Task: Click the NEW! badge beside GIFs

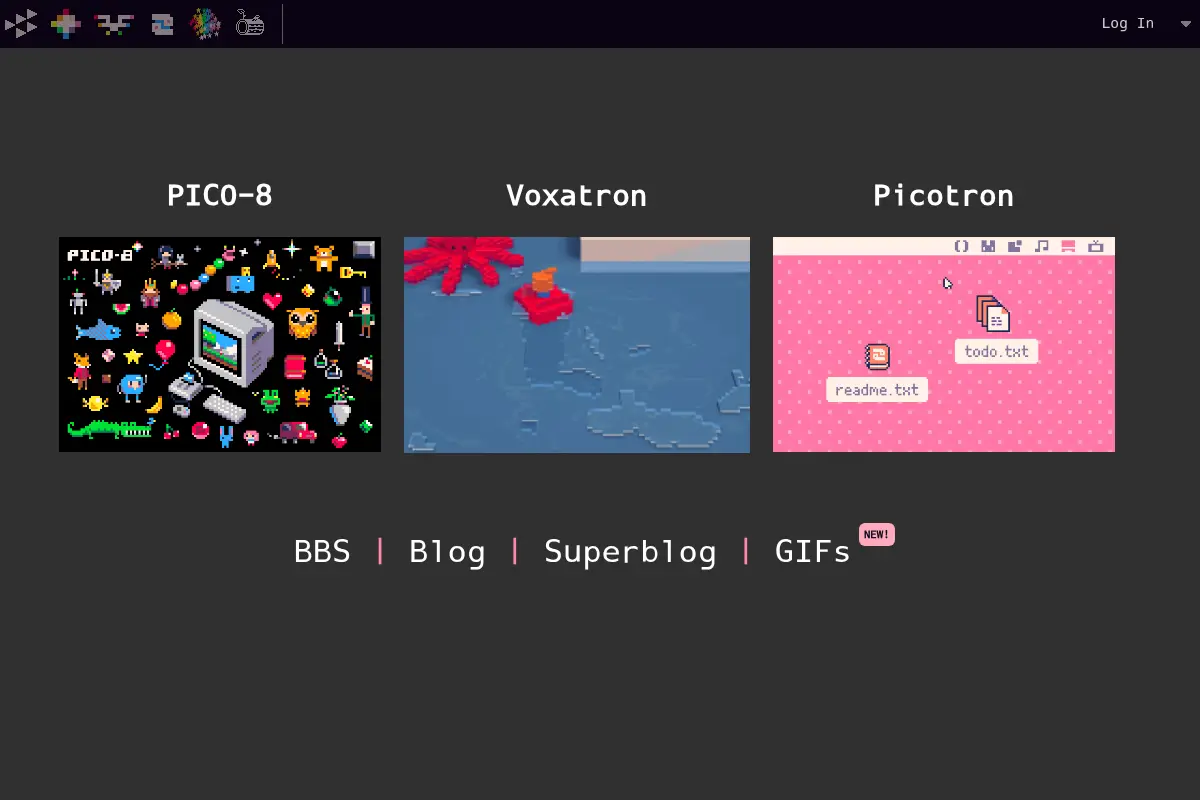Action: 876,534
